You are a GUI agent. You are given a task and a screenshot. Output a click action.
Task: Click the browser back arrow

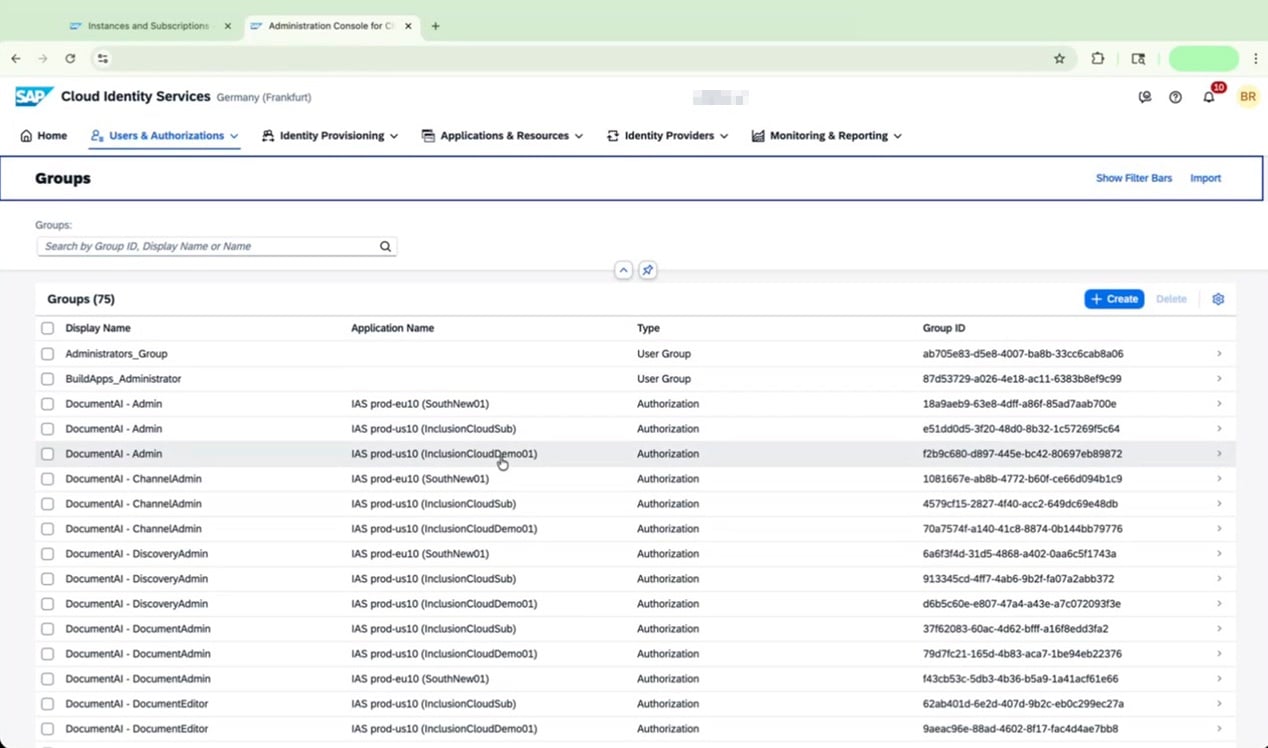click(x=16, y=59)
